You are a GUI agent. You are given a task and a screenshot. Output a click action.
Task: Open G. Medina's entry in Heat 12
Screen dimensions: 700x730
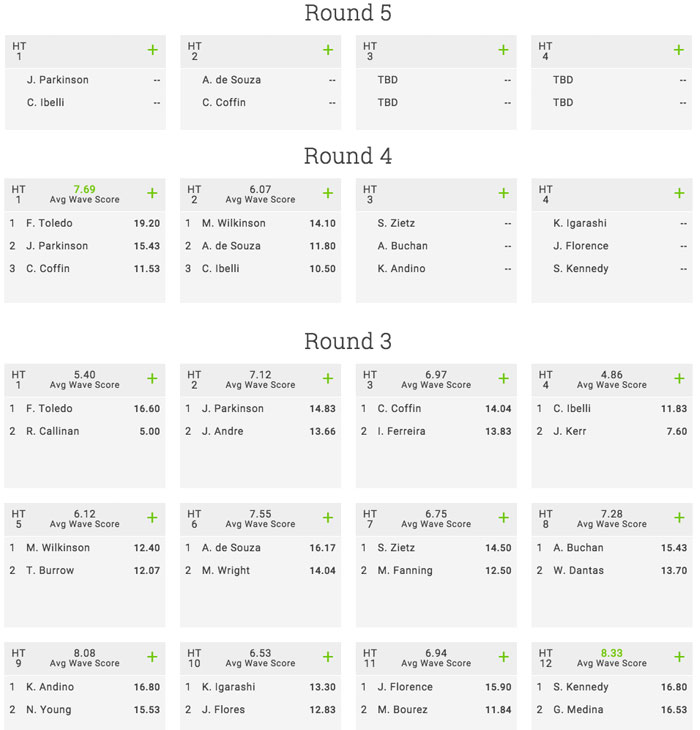click(578, 710)
